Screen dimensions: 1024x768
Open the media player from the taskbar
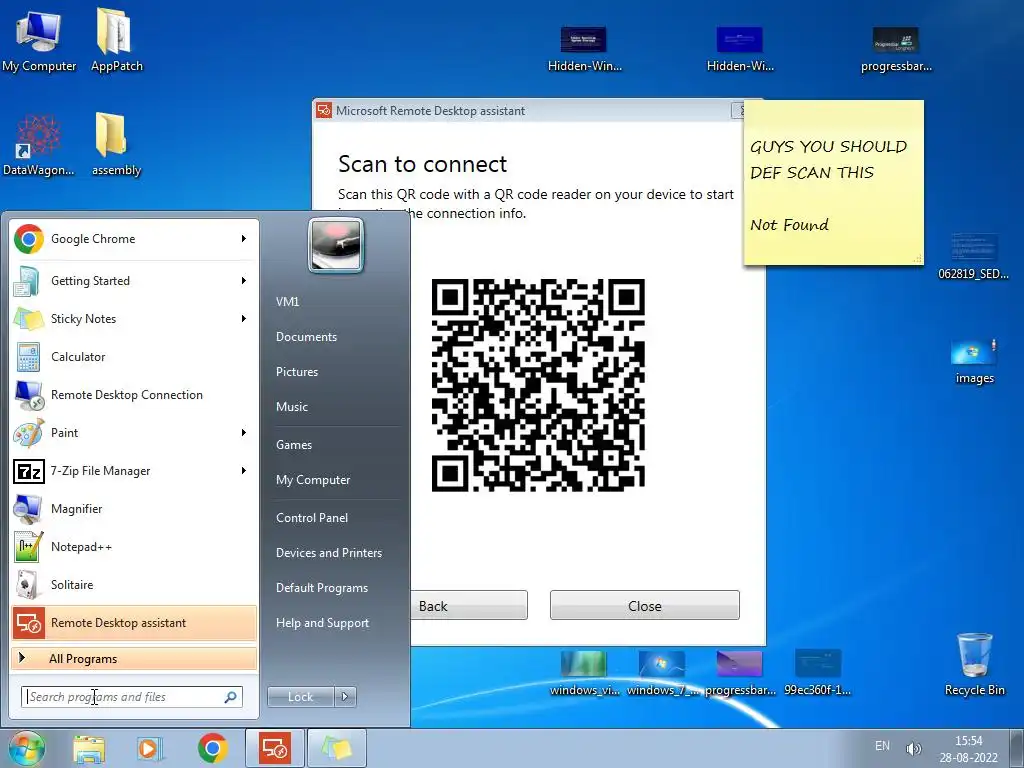pos(150,748)
